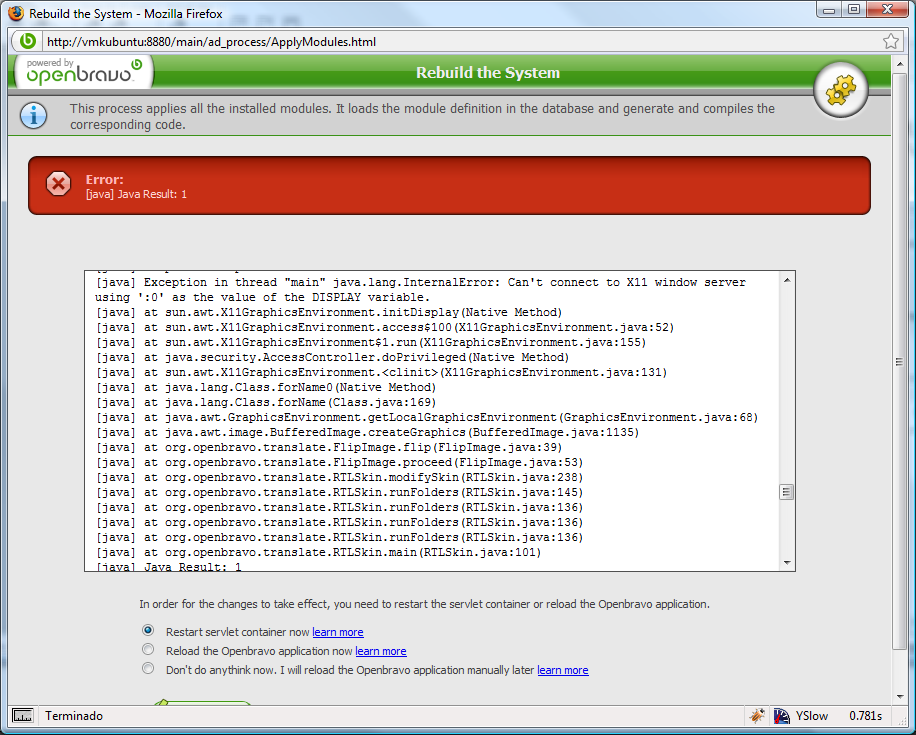
Task: Click the Openbravo site favicon in URL bar
Action: point(27,42)
